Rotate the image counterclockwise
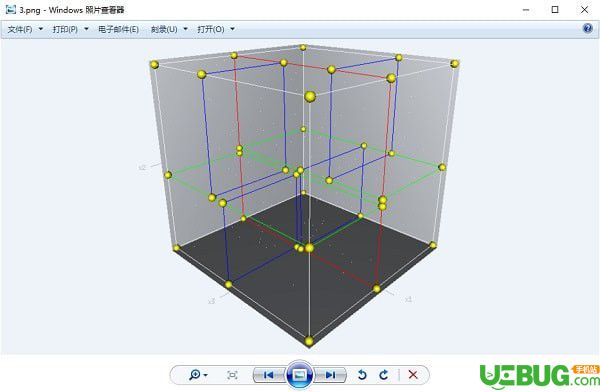 (362, 374)
